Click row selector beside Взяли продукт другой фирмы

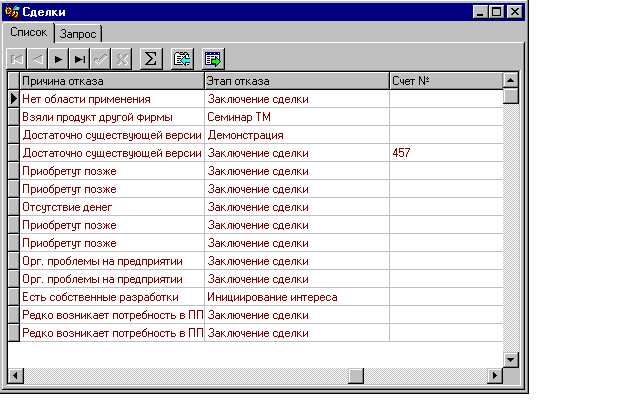tap(14, 117)
